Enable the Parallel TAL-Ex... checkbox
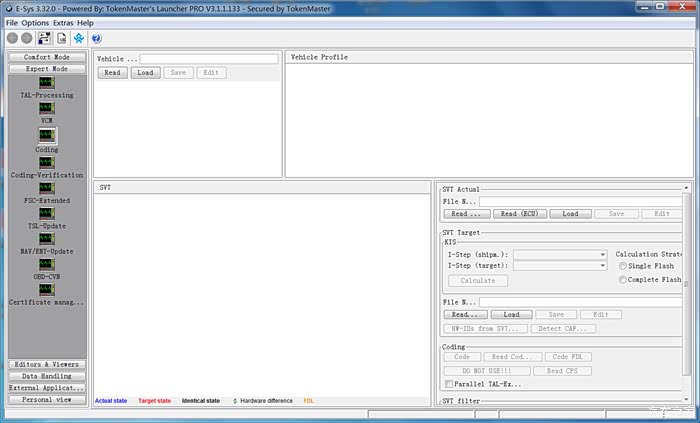The width and height of the screenshot is (700, 423). 449,384
